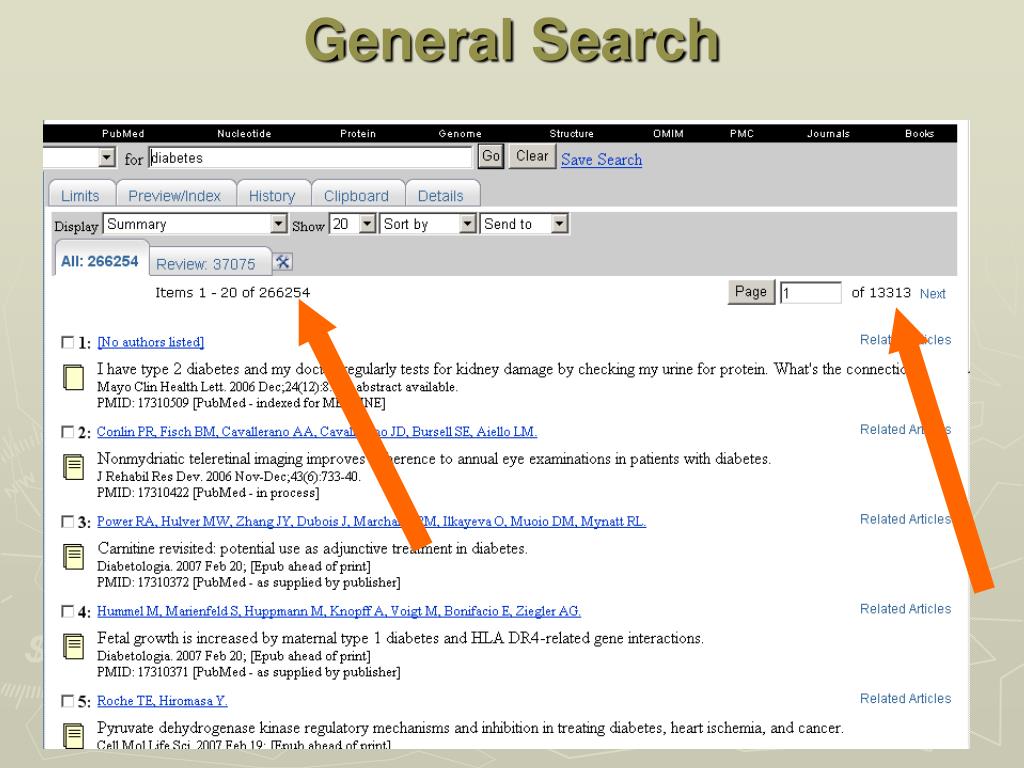
Task: Open abstract icon for Fetal growth article
Action: click(73, 647)
